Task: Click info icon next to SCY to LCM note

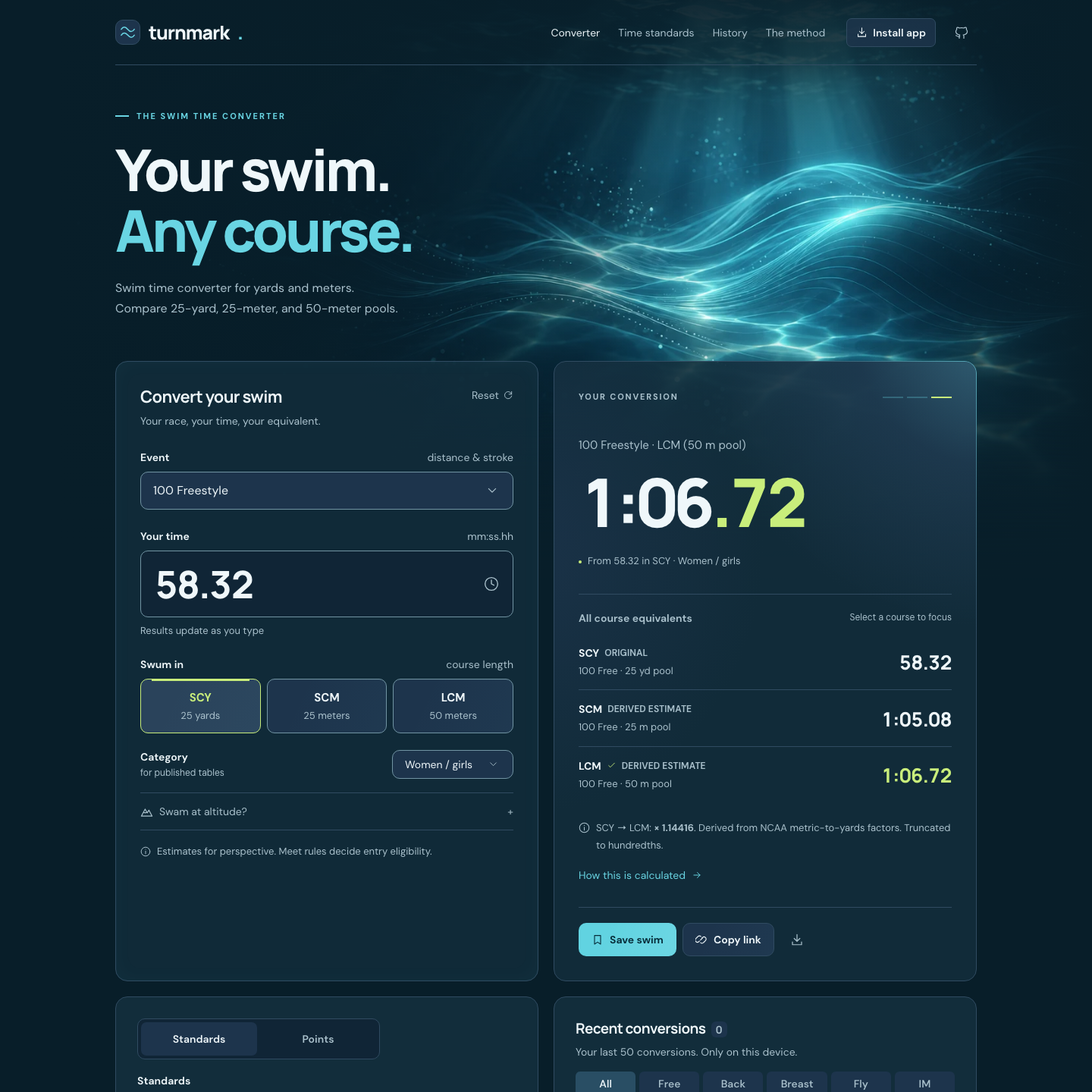Action: point(584,828)
